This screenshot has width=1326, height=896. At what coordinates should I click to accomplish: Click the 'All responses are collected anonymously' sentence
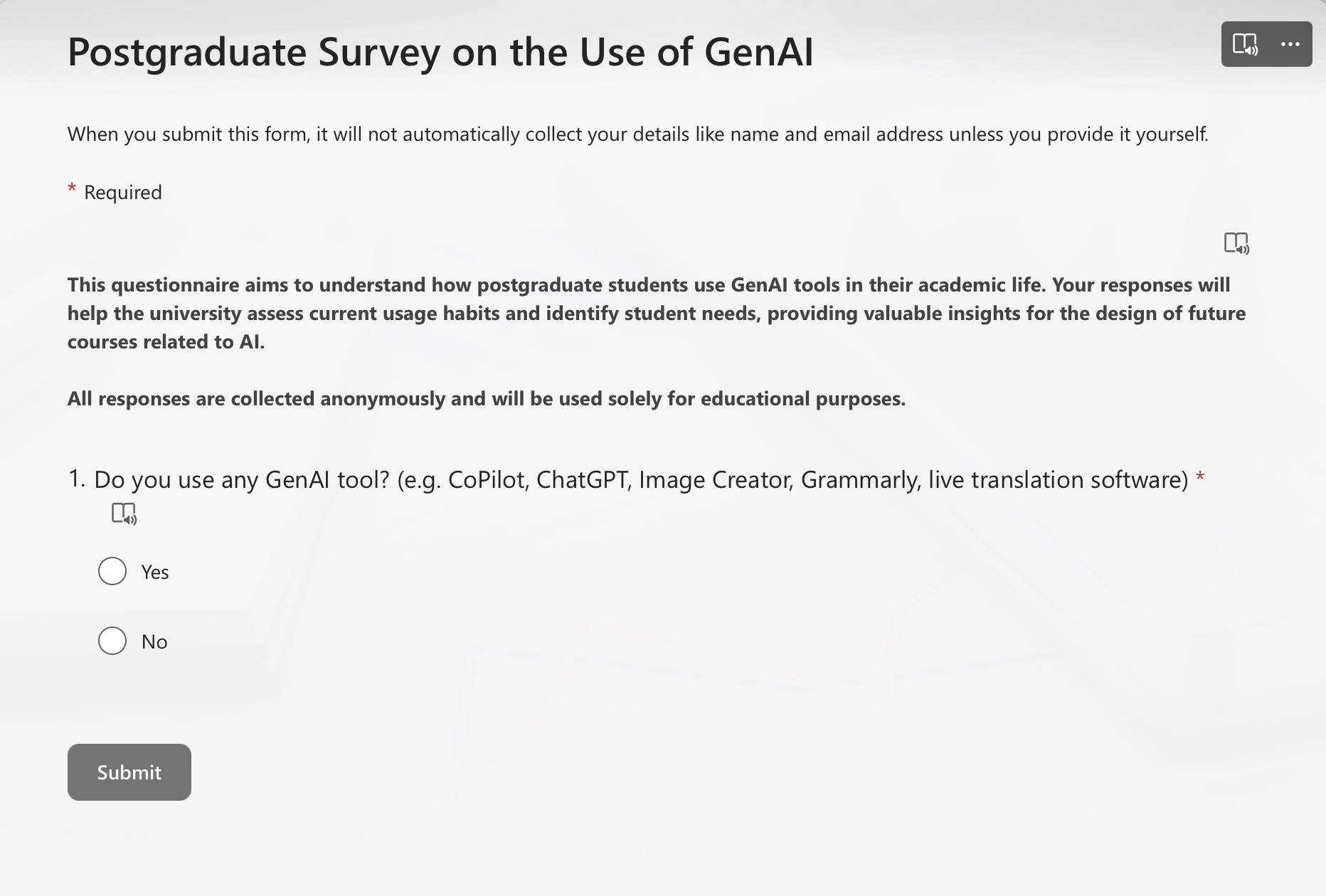point(486,399)
